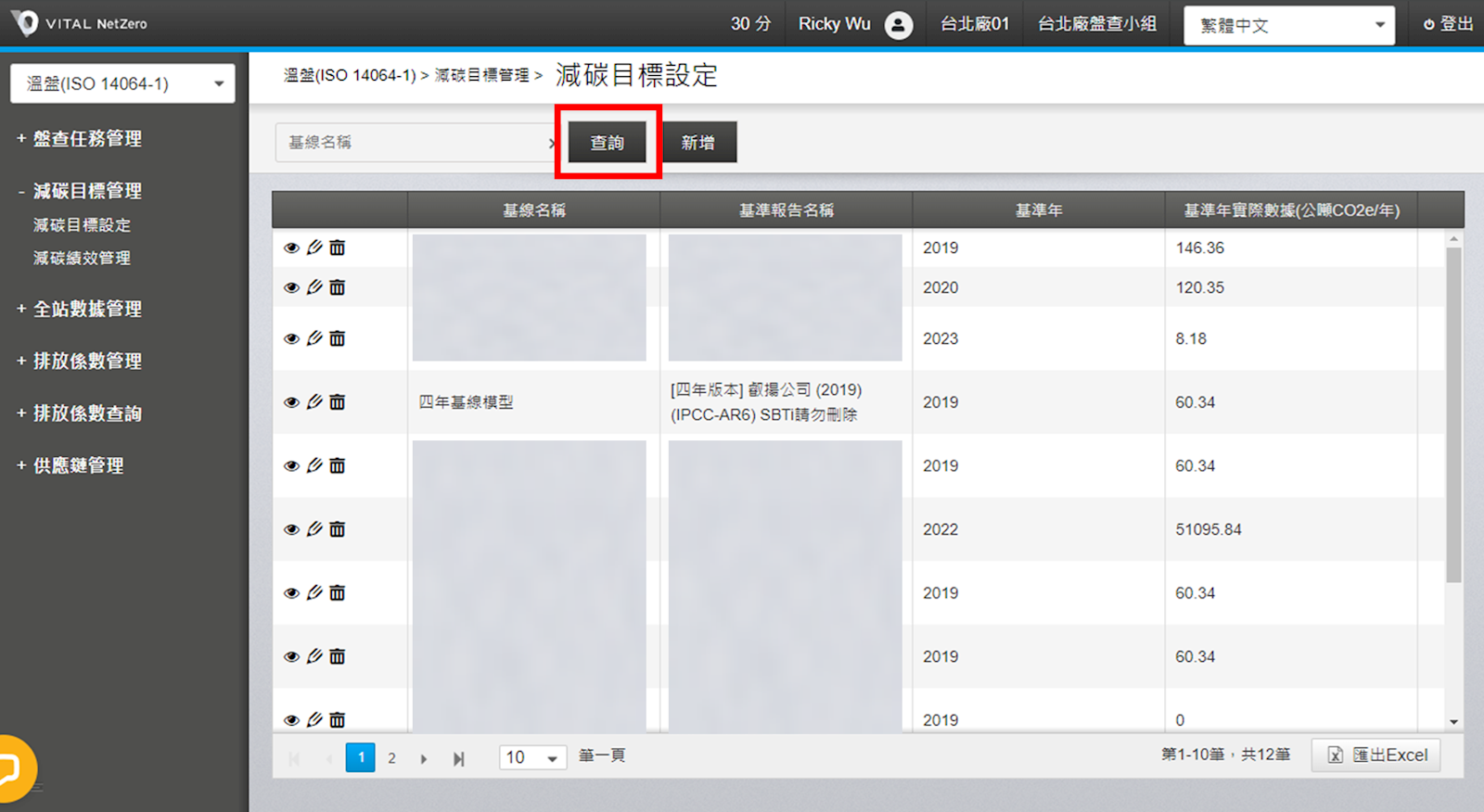Expand the 盤查任務管理 menu
Viewport: 1484px width, 812px height.
click(x=87, y=139)
